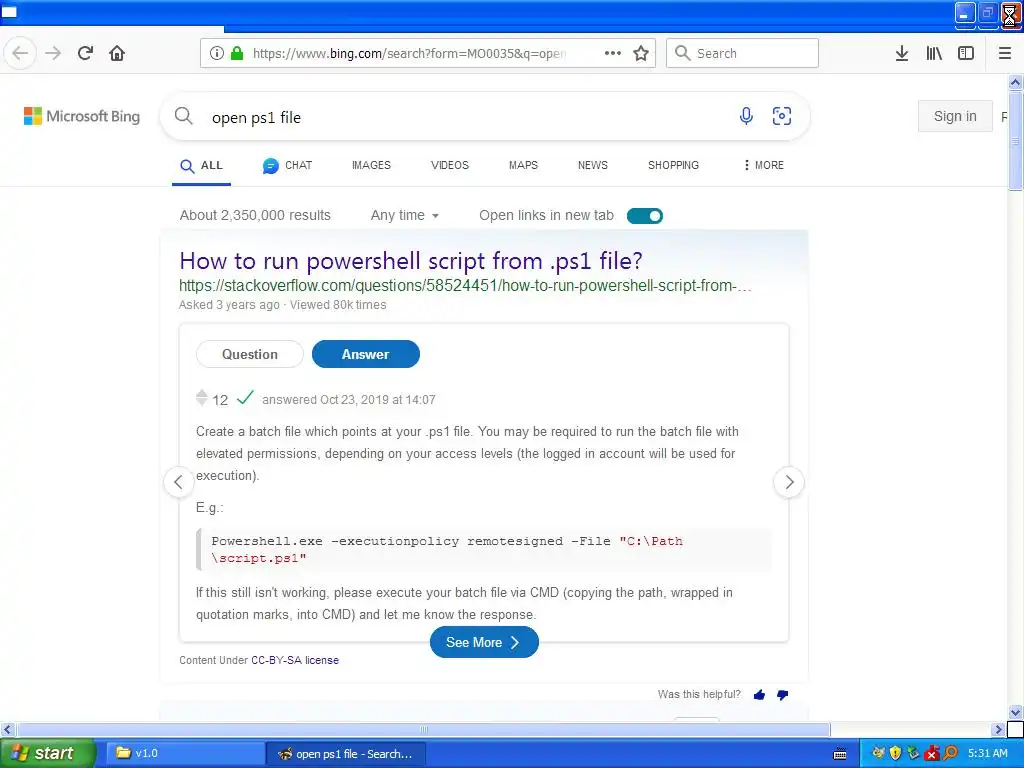Go to the previous answer card
The width and height of the screenshot is (1024, 768).
pos(178,482)
